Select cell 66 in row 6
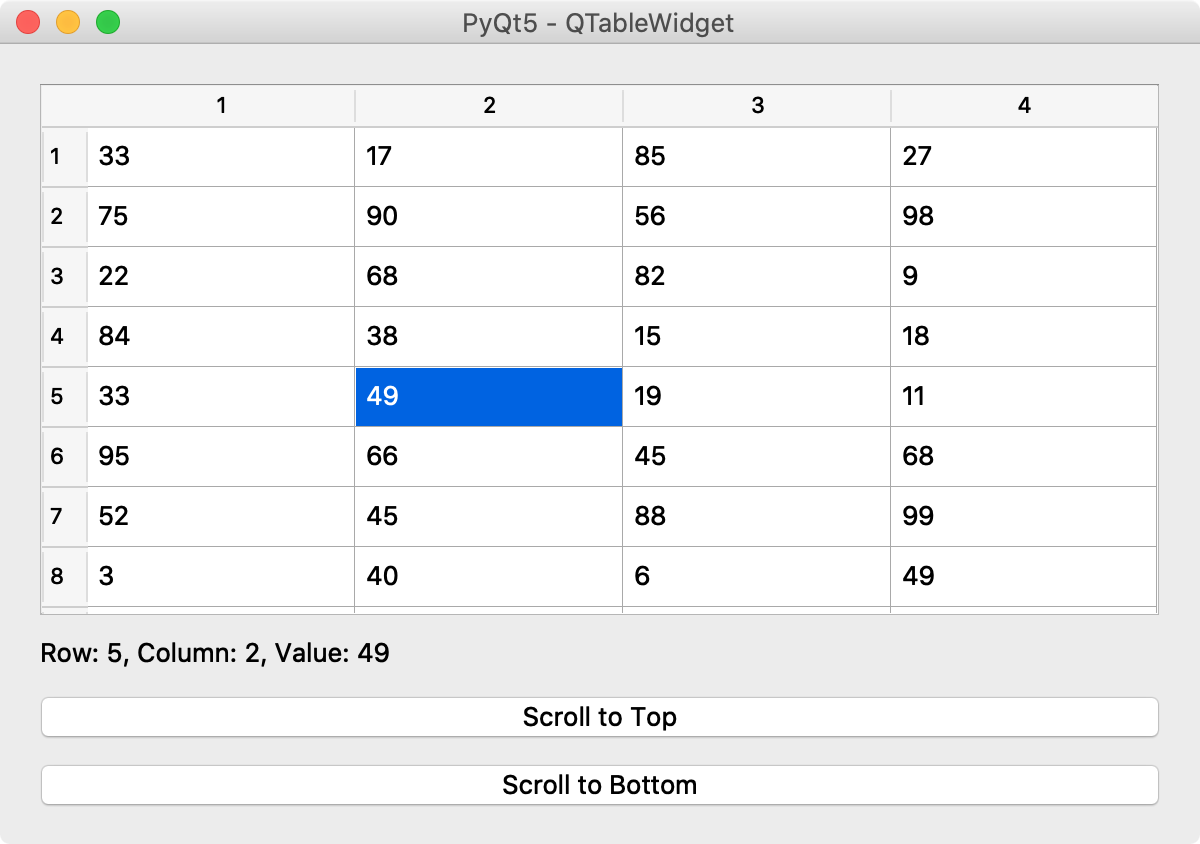The width and height of the screenshot is (1200, 844). pos(489,457)
